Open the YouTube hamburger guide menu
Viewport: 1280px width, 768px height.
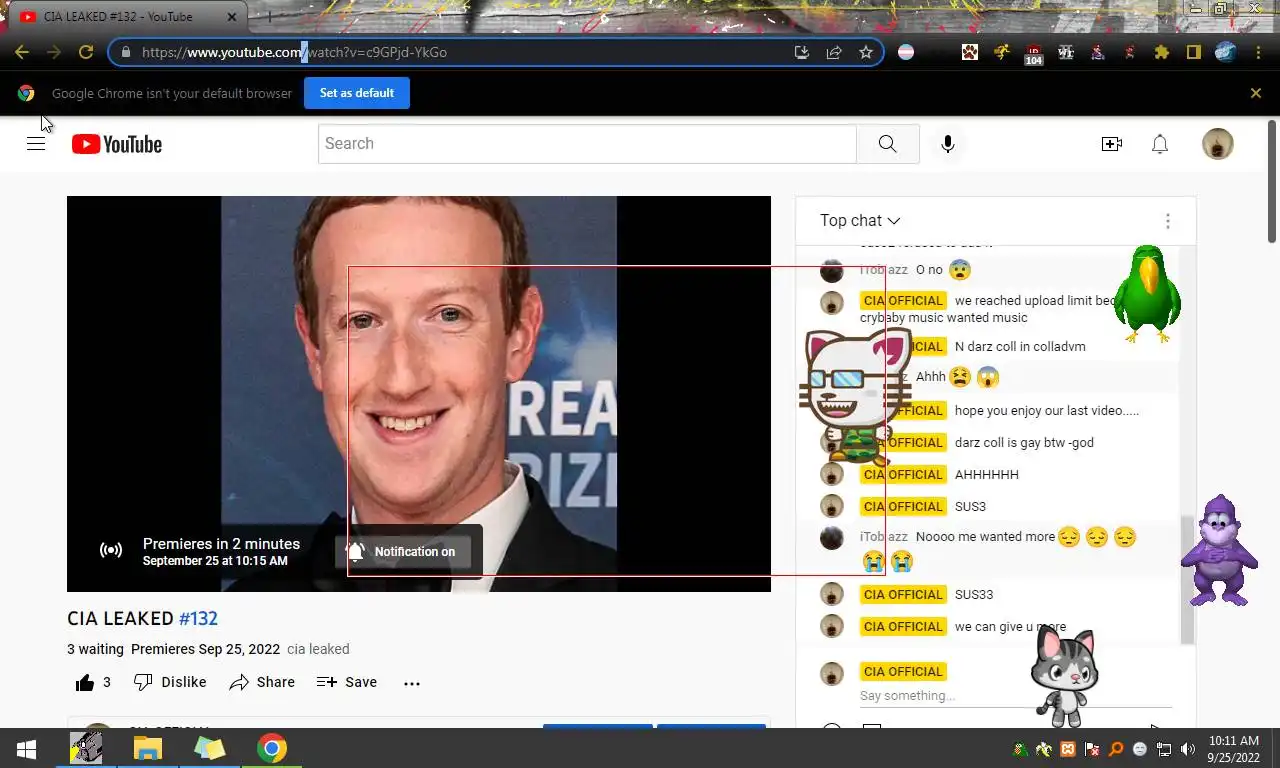coord(36,144)
